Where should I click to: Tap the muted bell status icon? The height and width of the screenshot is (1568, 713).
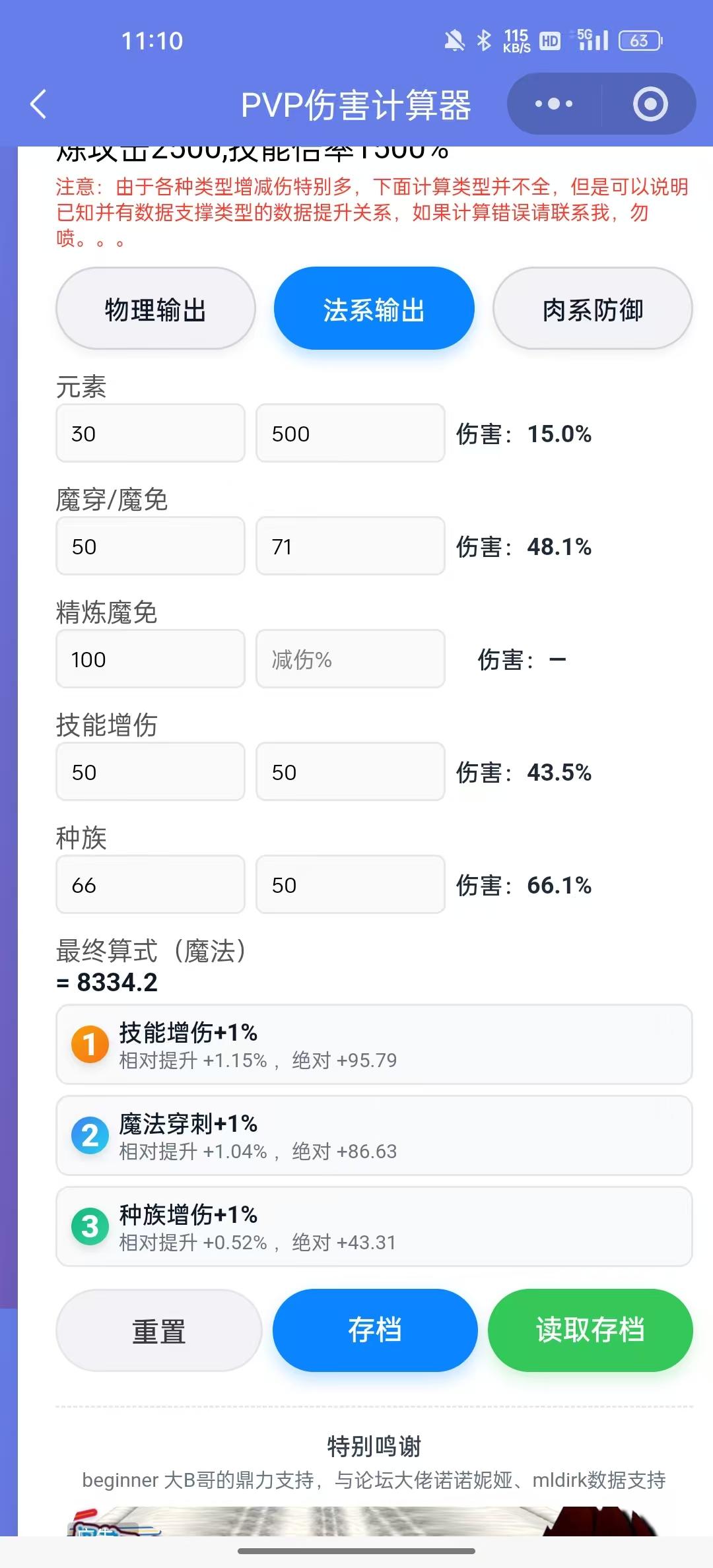point(454,41)
